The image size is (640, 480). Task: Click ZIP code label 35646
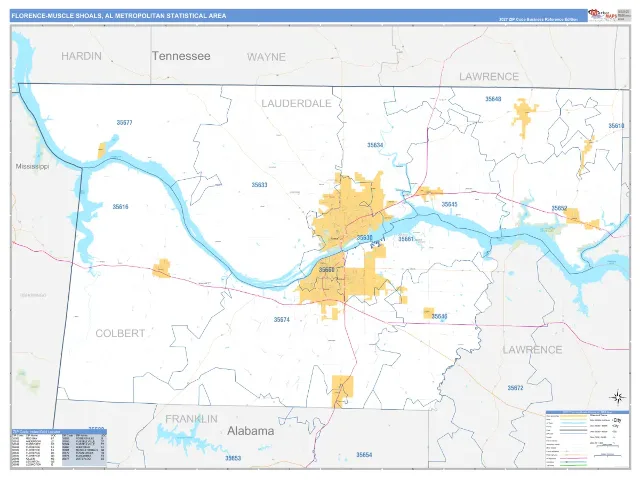[439, 316]
